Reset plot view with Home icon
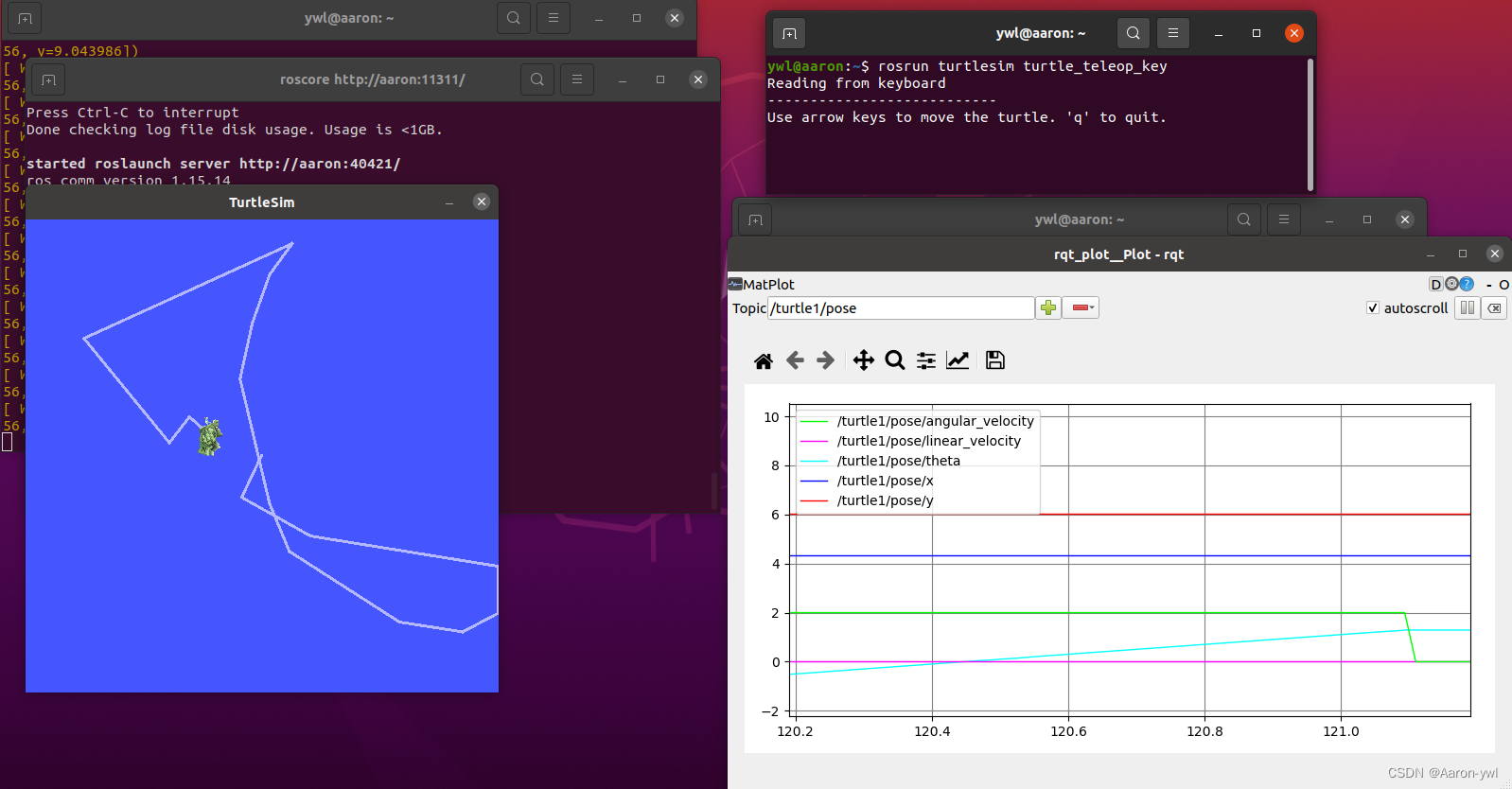 764,360
